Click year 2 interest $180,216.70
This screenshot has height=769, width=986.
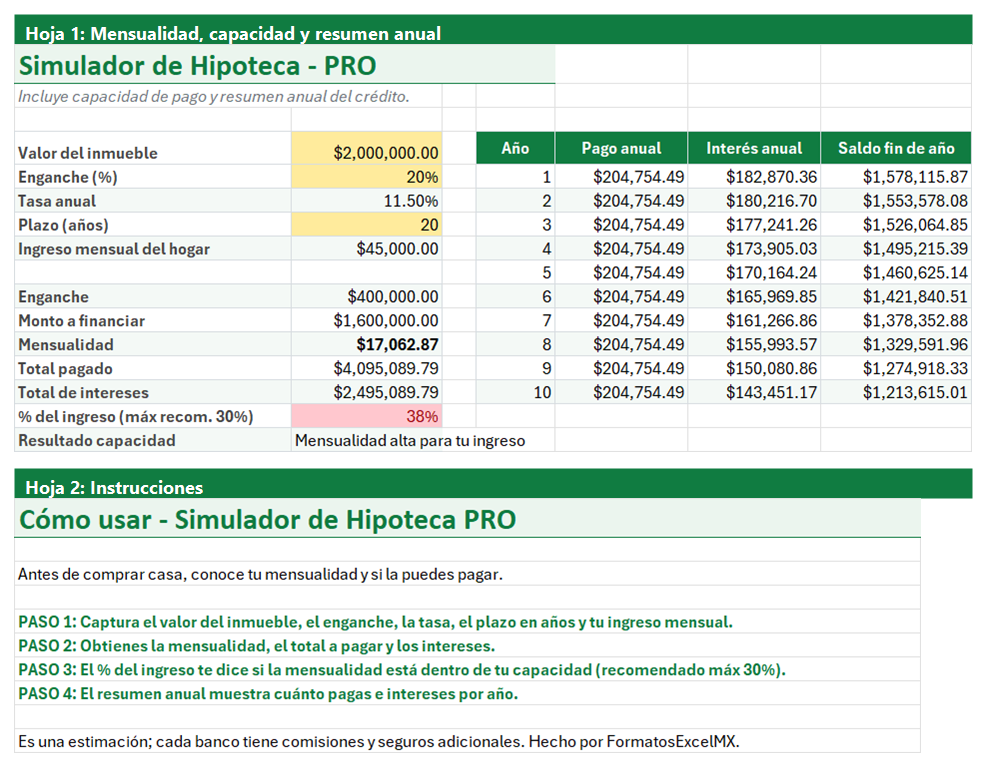point(754,201)
